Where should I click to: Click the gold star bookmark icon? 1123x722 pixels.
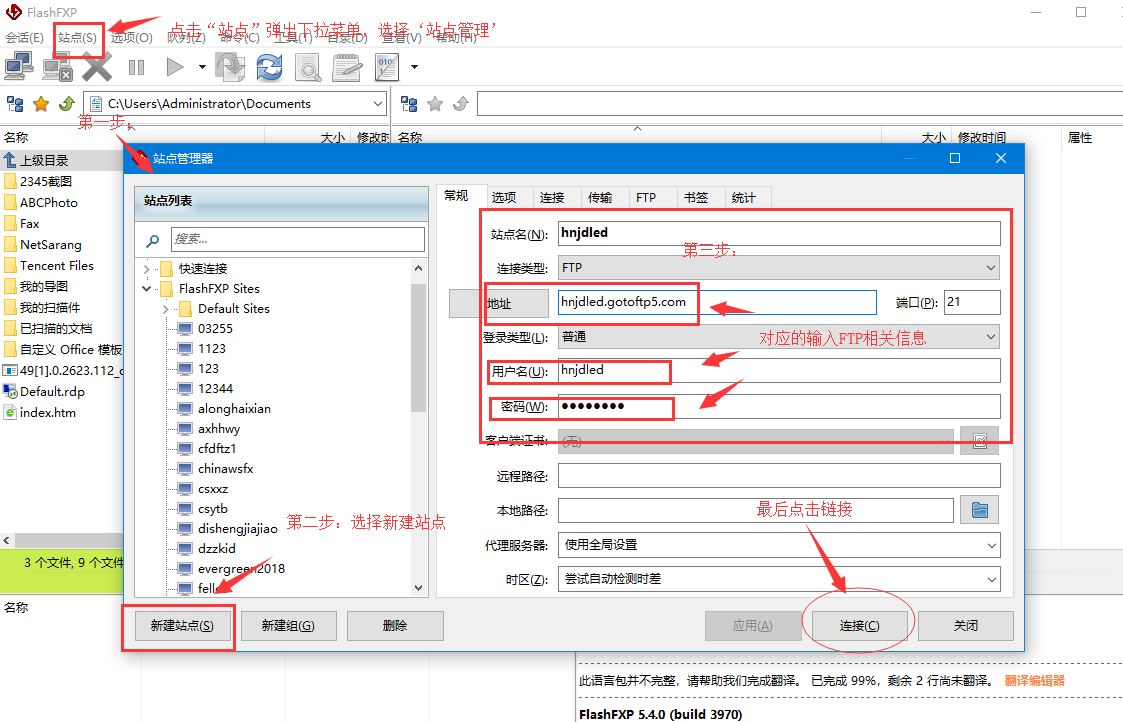tap(41, 104)
